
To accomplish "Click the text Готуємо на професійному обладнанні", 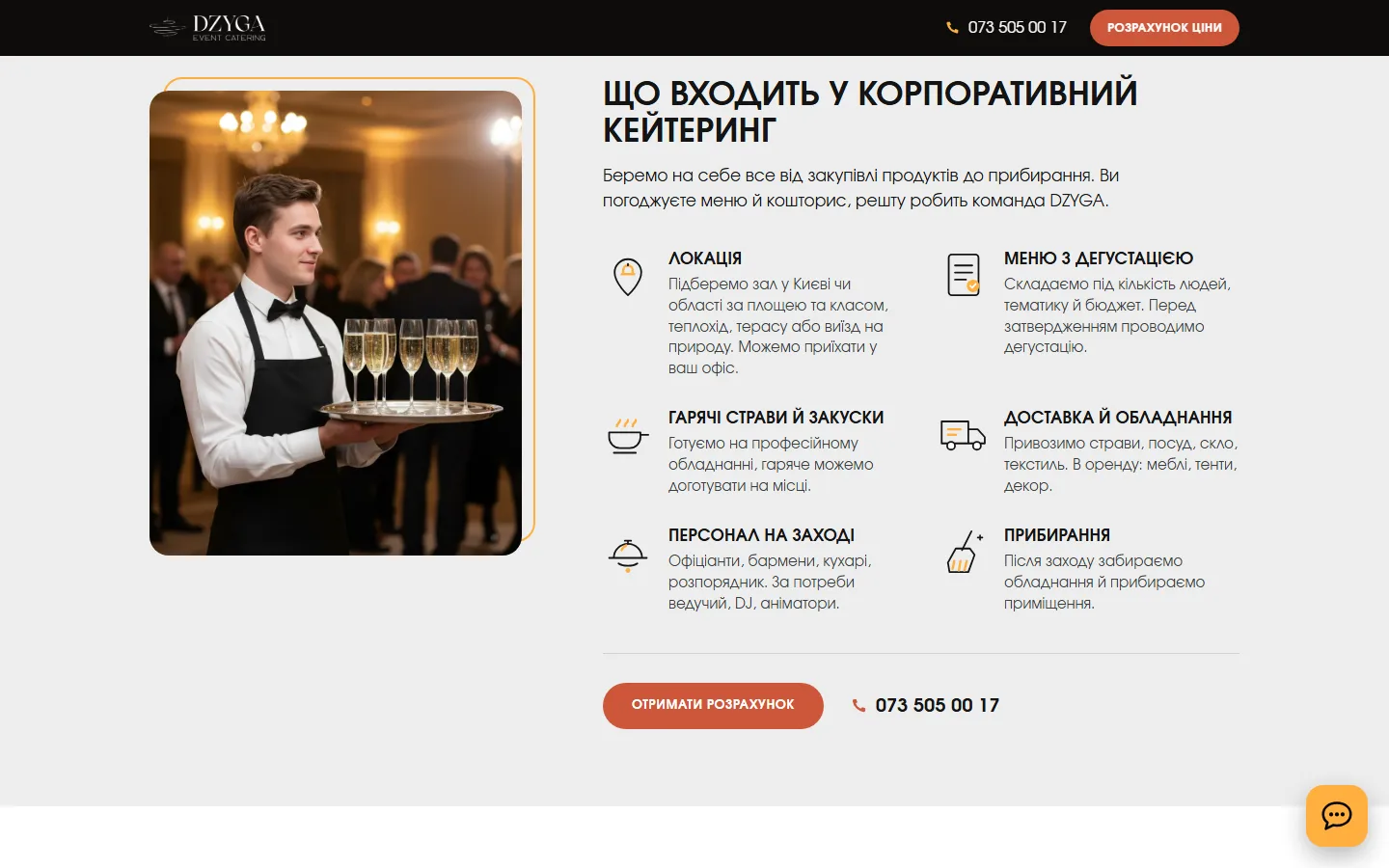I will (772, 464).
